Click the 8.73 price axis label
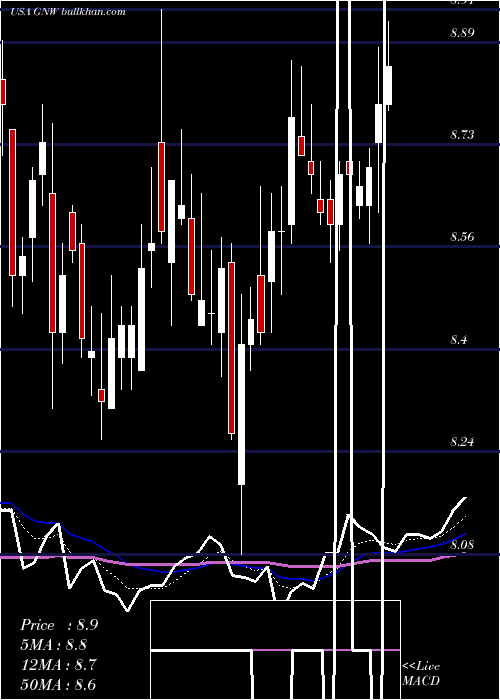The width and height of the screenshot is (500, 700). click(x=462, y=134)
